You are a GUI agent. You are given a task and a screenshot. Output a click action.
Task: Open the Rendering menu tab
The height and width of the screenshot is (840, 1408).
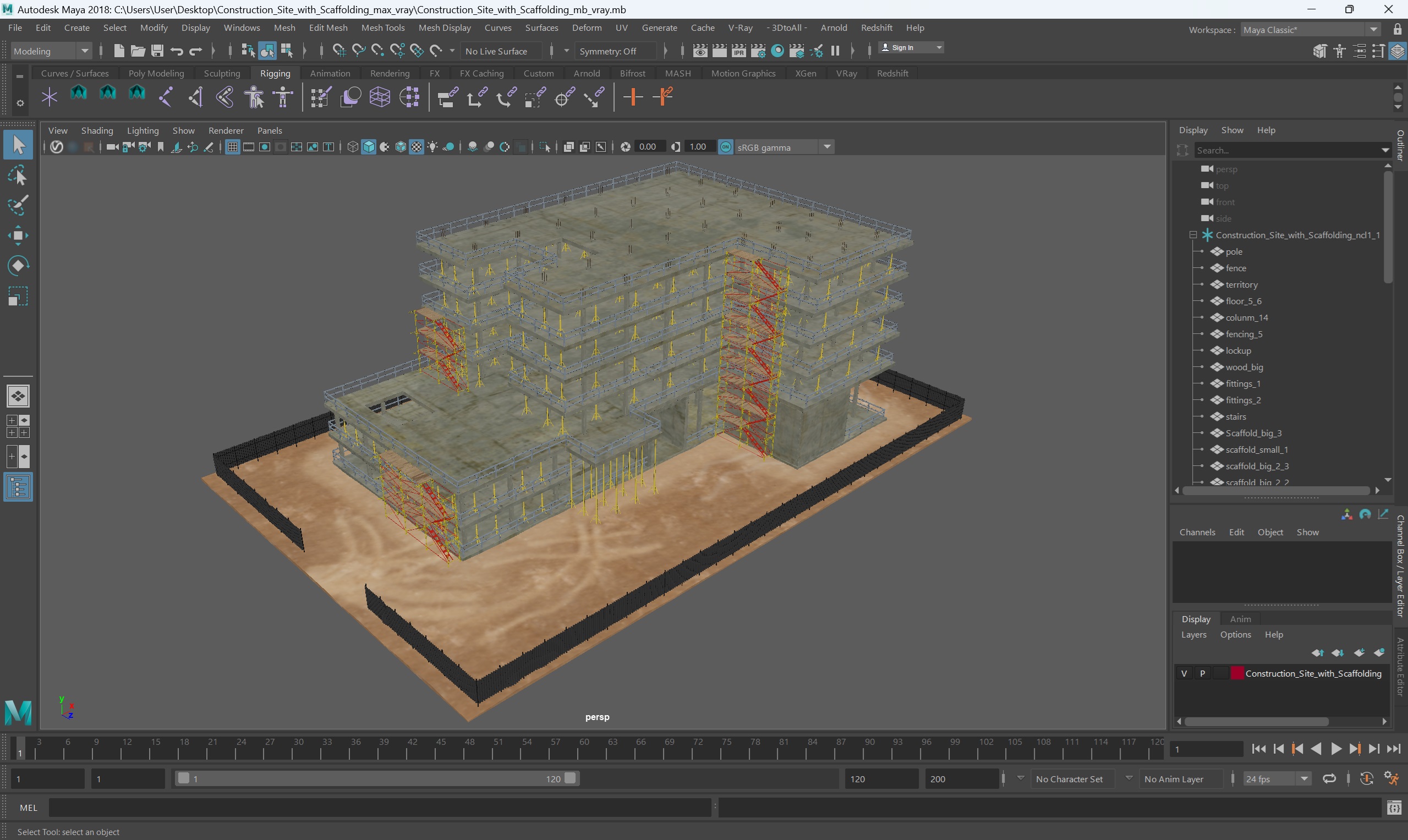click(x=390, y=73)
